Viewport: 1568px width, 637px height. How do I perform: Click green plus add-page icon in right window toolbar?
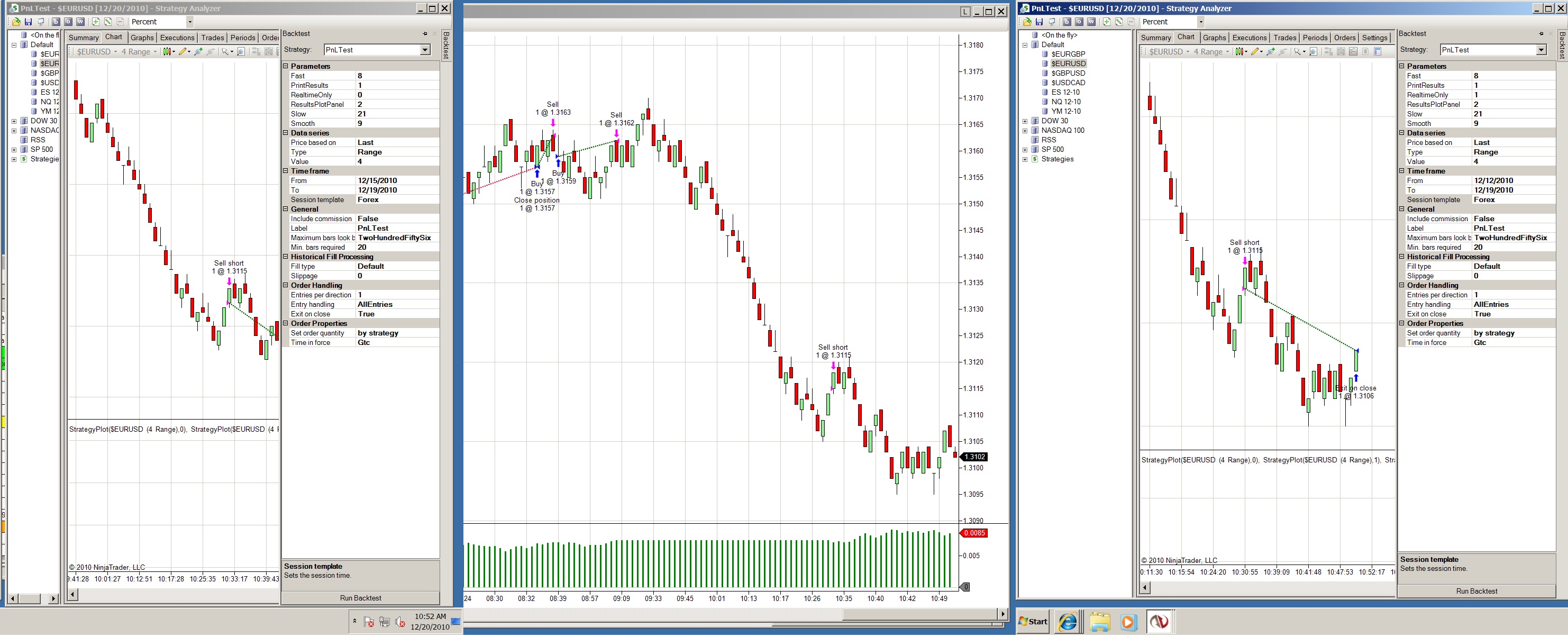tap(1107, 22)
